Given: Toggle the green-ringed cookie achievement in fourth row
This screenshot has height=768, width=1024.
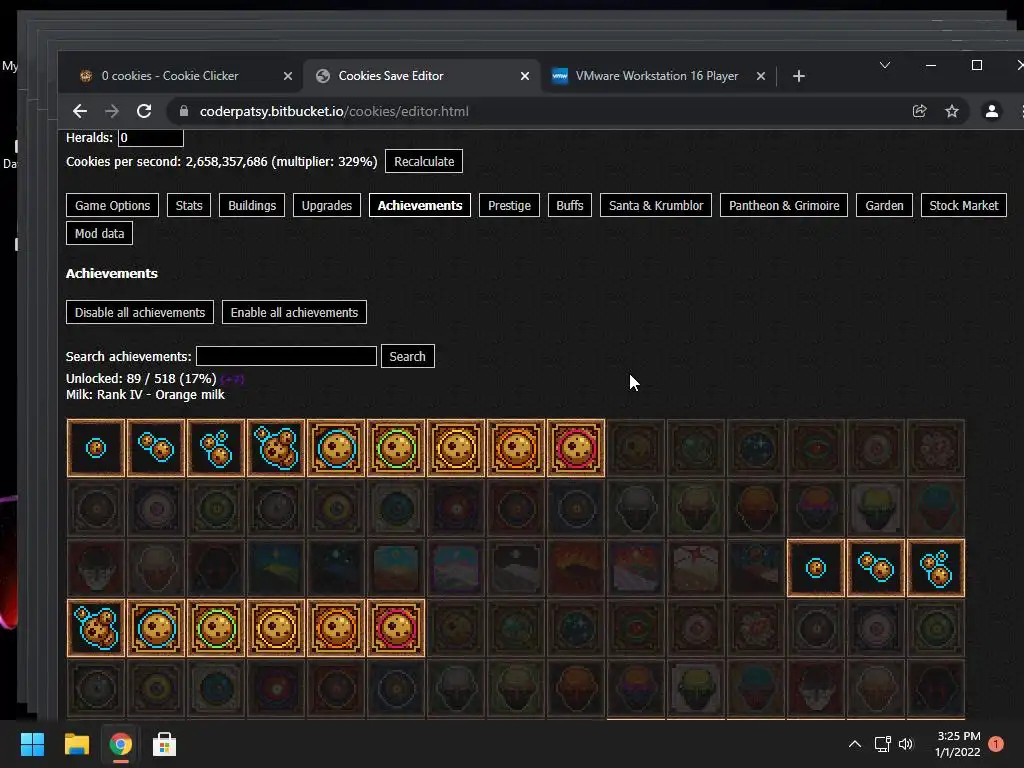Looking at the screenshot, I should [216, 628].
